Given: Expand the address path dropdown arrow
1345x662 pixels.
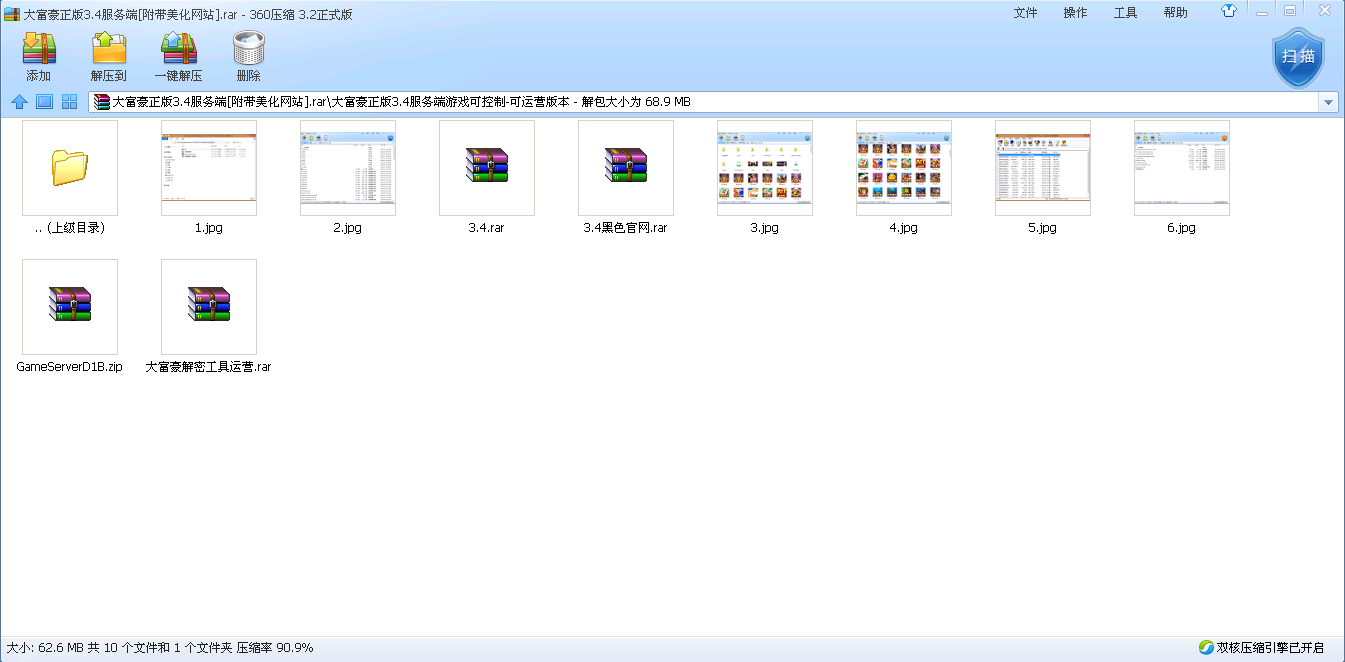Looking at the screenshot, I should pos(1328,102).
